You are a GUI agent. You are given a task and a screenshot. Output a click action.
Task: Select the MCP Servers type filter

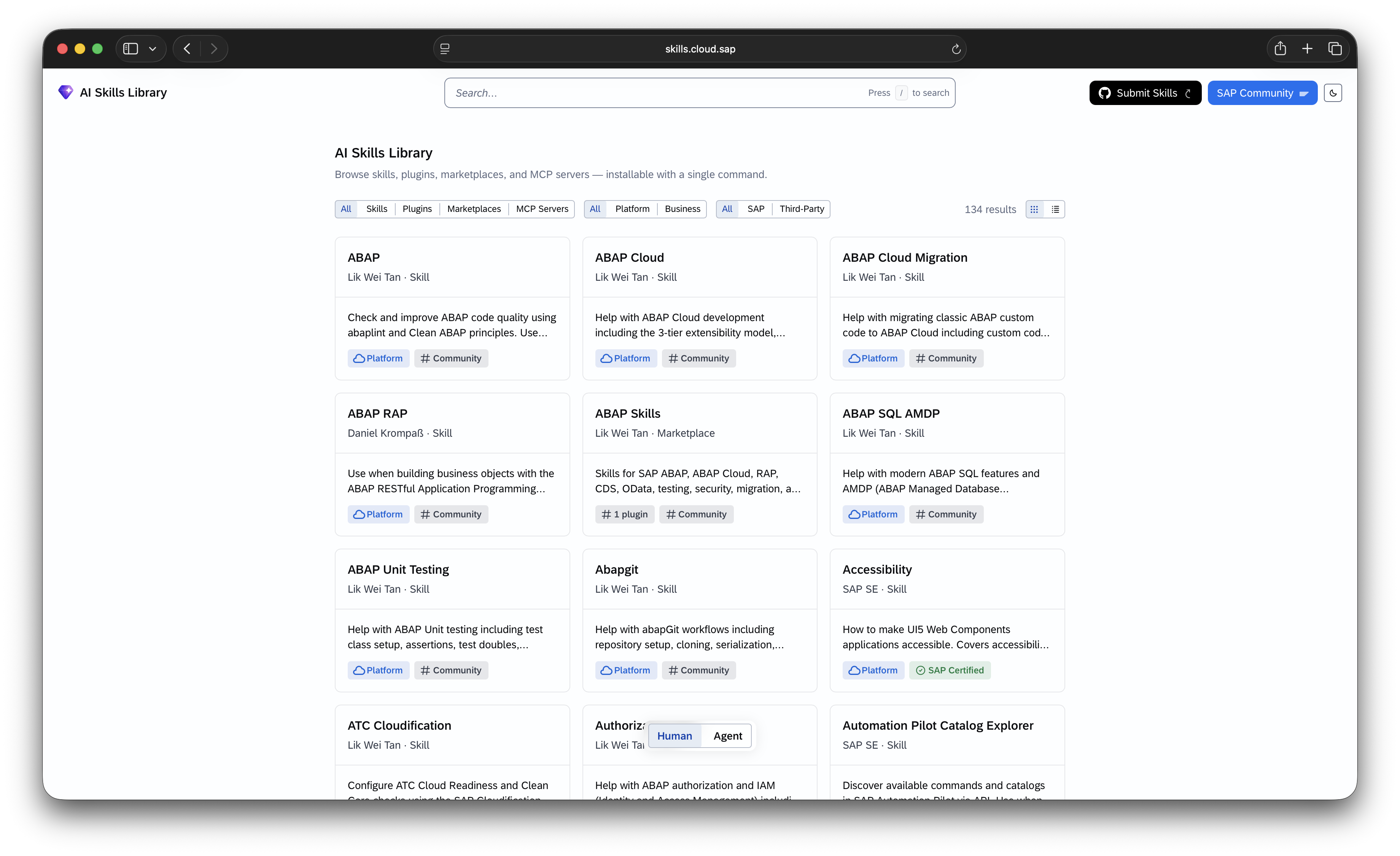542,209
